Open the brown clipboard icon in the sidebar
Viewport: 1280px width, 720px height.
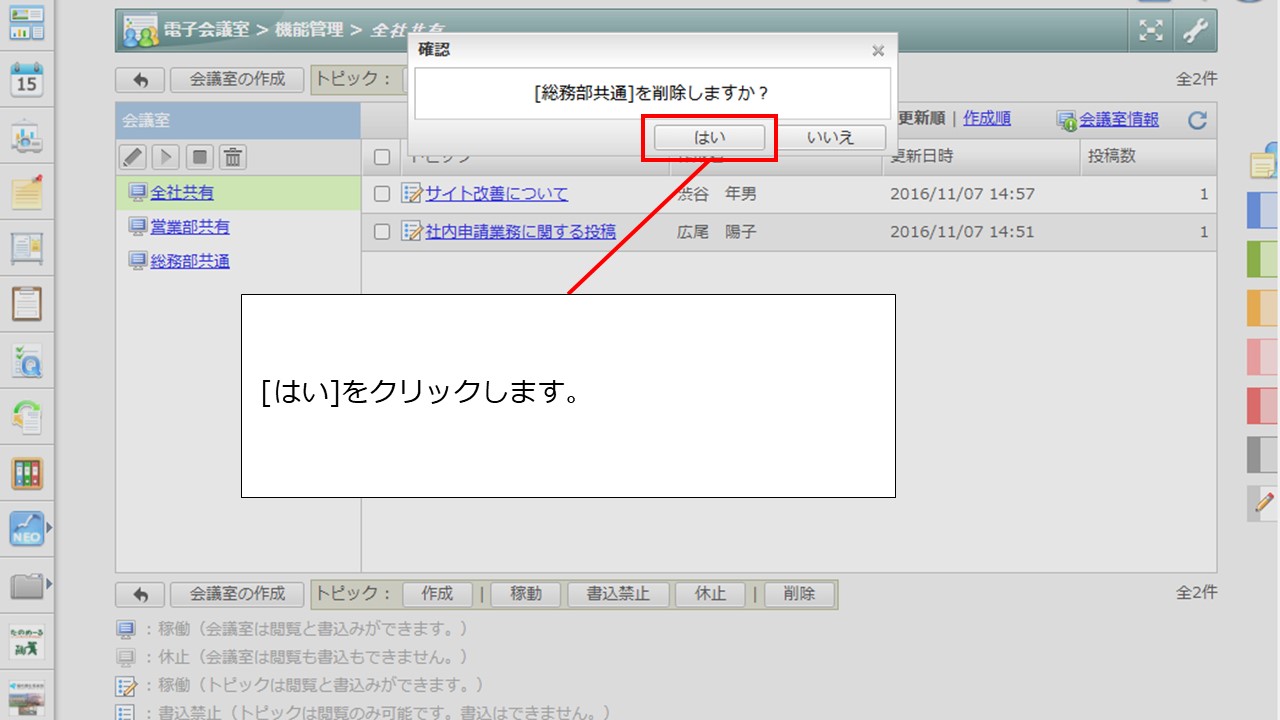coord(27,304)
